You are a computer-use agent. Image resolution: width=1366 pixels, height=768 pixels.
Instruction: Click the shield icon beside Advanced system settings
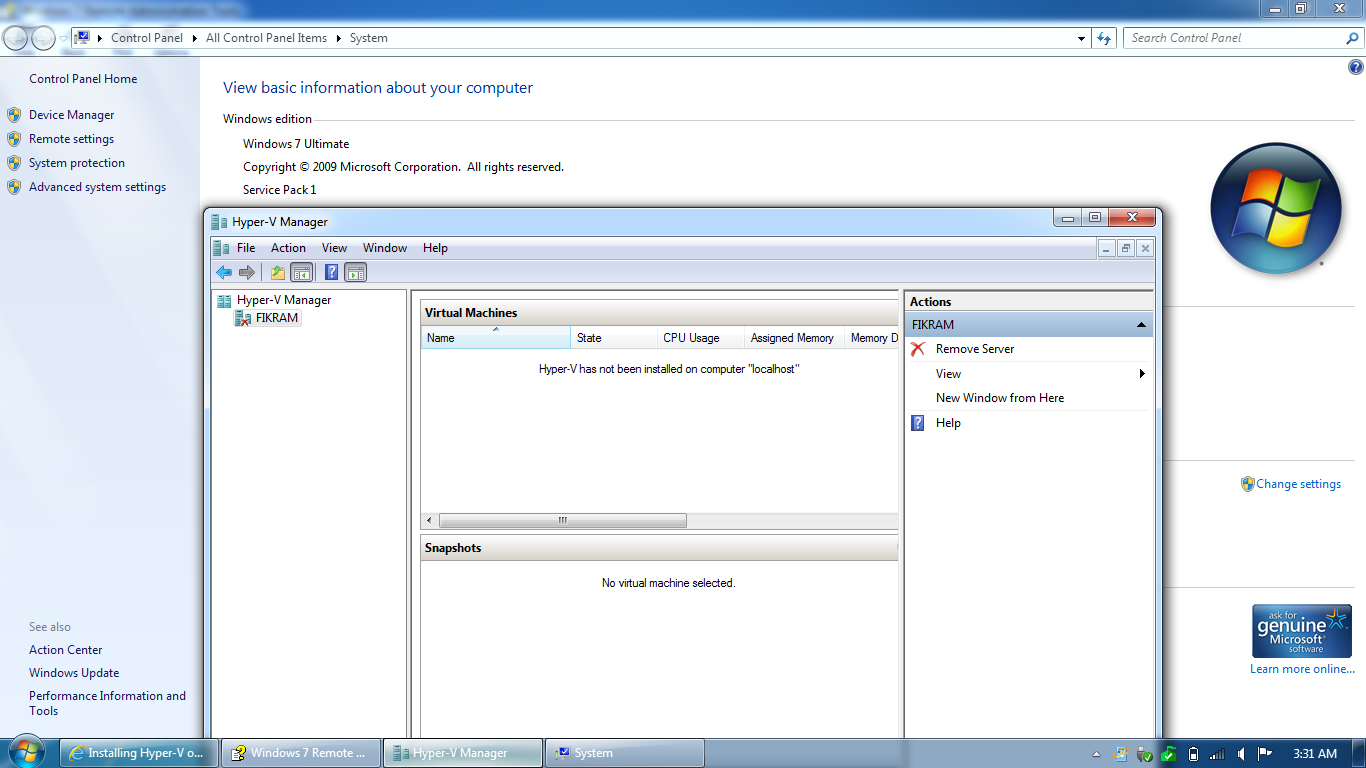pos(14,187)
